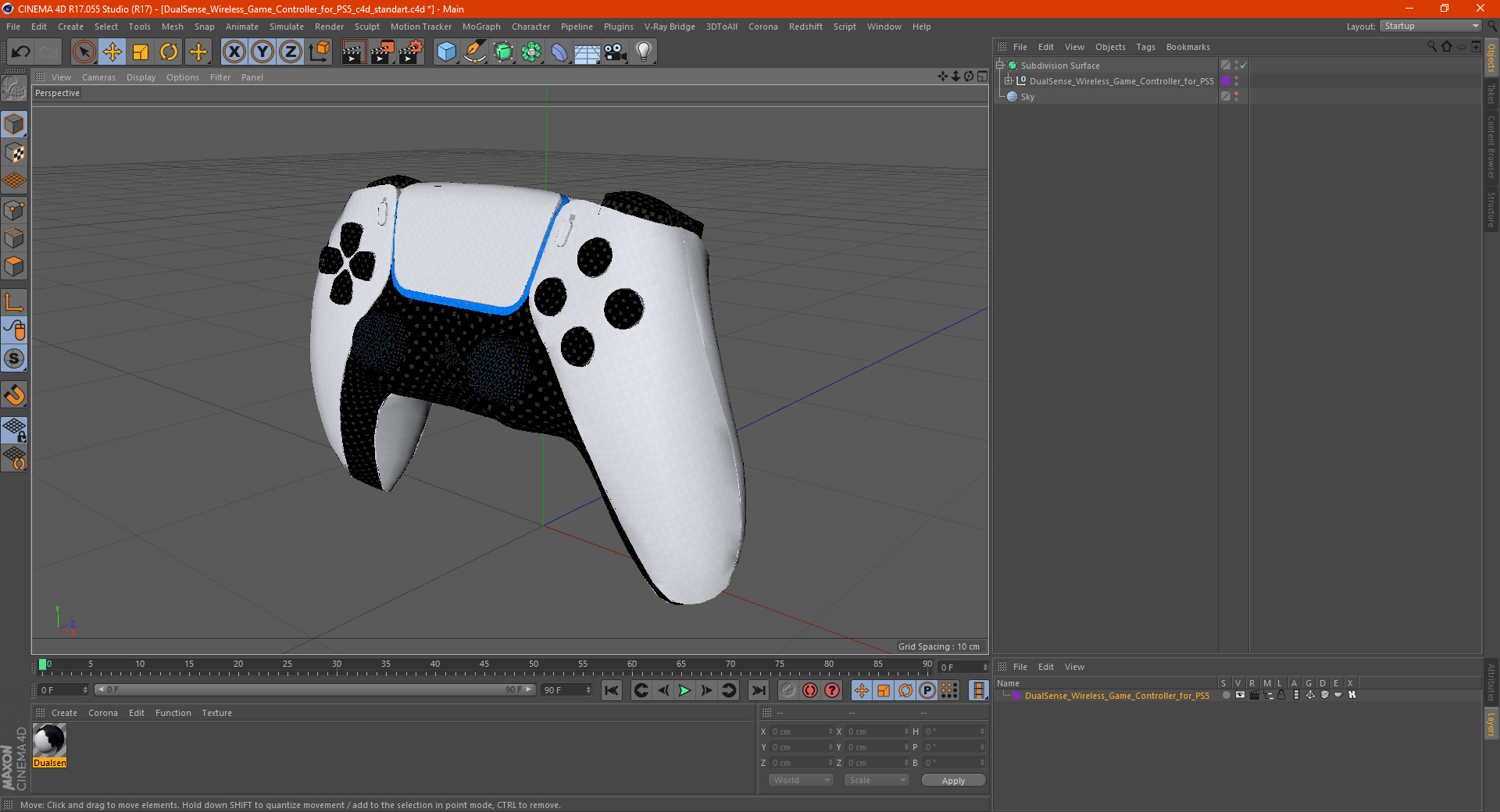Select Polygons mode in left sidebar
Viewport: 1500px width, 812px height.
tap(14, 266)
